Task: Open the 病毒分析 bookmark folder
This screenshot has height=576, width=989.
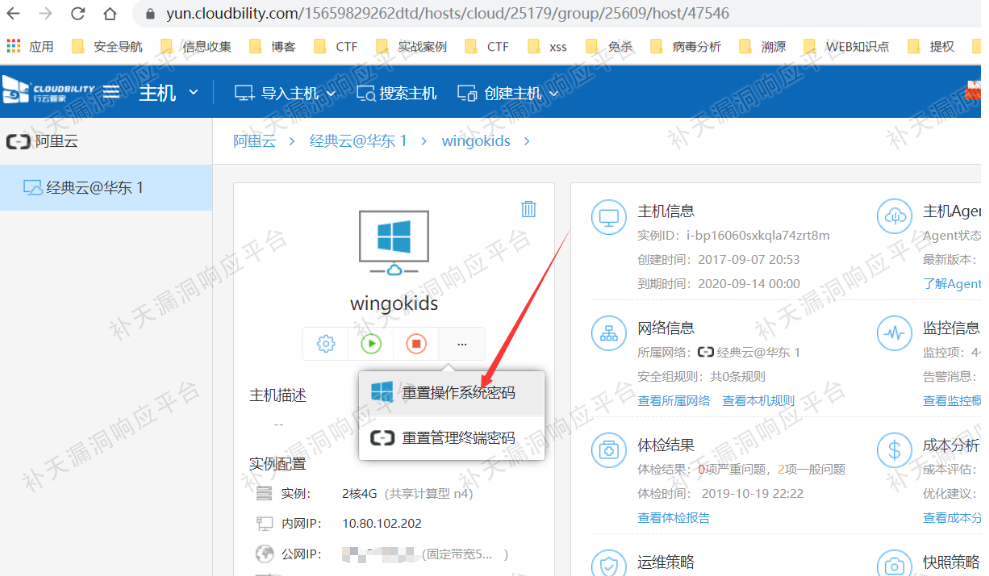Action: coord(686,46)
